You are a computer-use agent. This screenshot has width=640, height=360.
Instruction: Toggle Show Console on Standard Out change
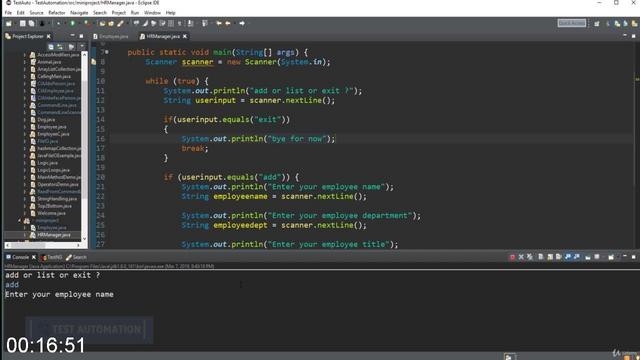click(567, 257)
